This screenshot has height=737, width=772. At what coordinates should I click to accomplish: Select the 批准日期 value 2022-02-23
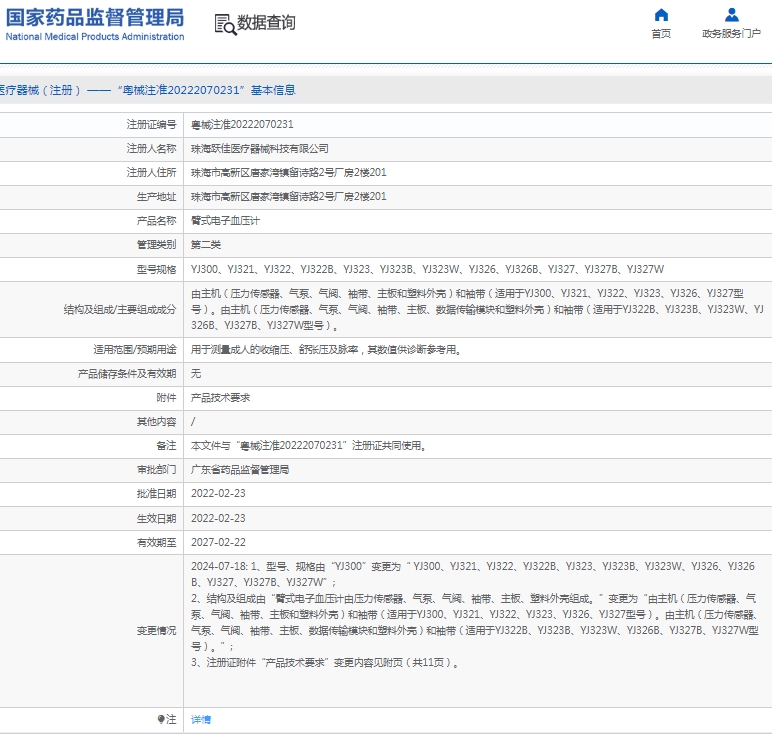218,494
